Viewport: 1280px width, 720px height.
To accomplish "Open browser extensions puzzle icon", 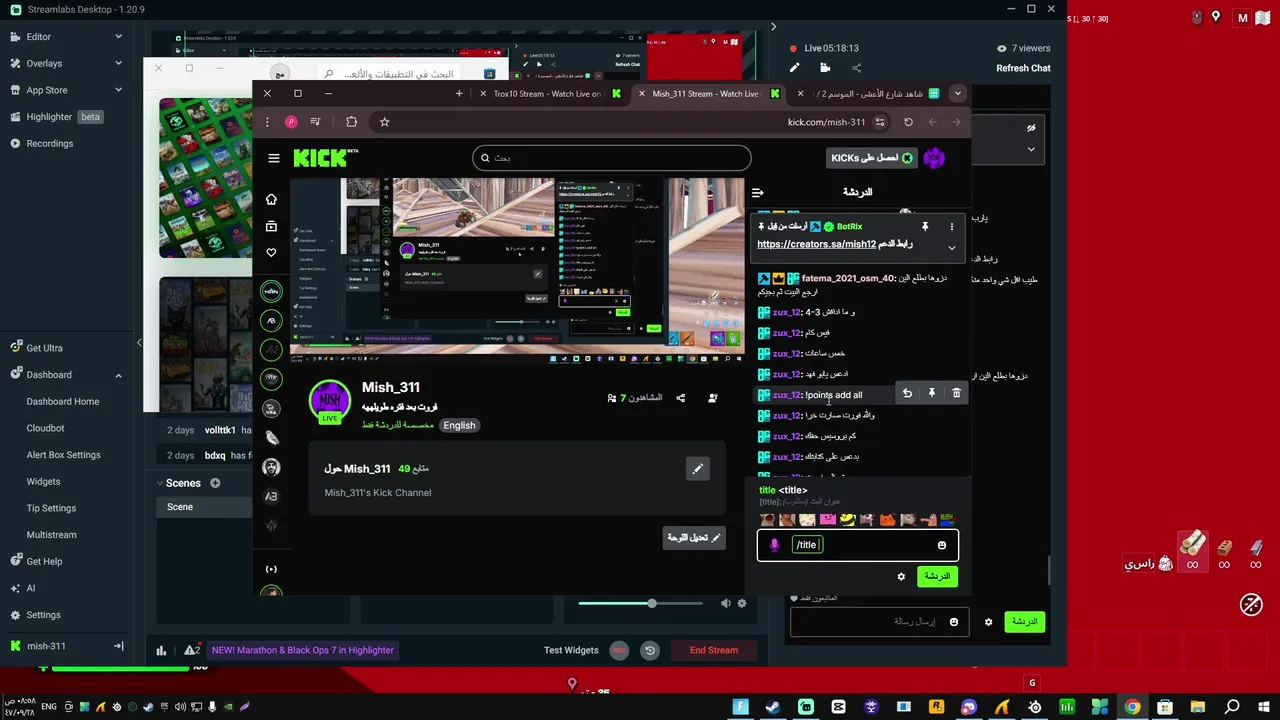I will point(351,122).
